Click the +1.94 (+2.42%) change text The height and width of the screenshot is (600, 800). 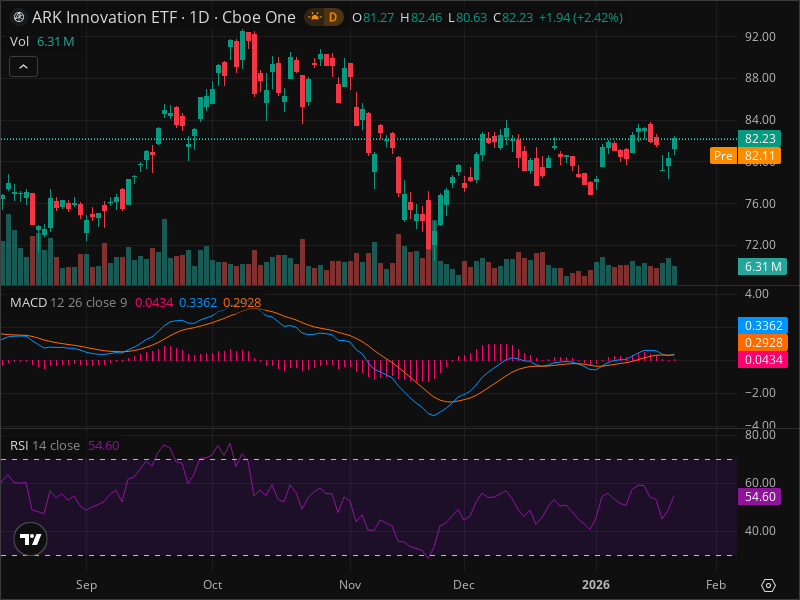pos(581,17)
